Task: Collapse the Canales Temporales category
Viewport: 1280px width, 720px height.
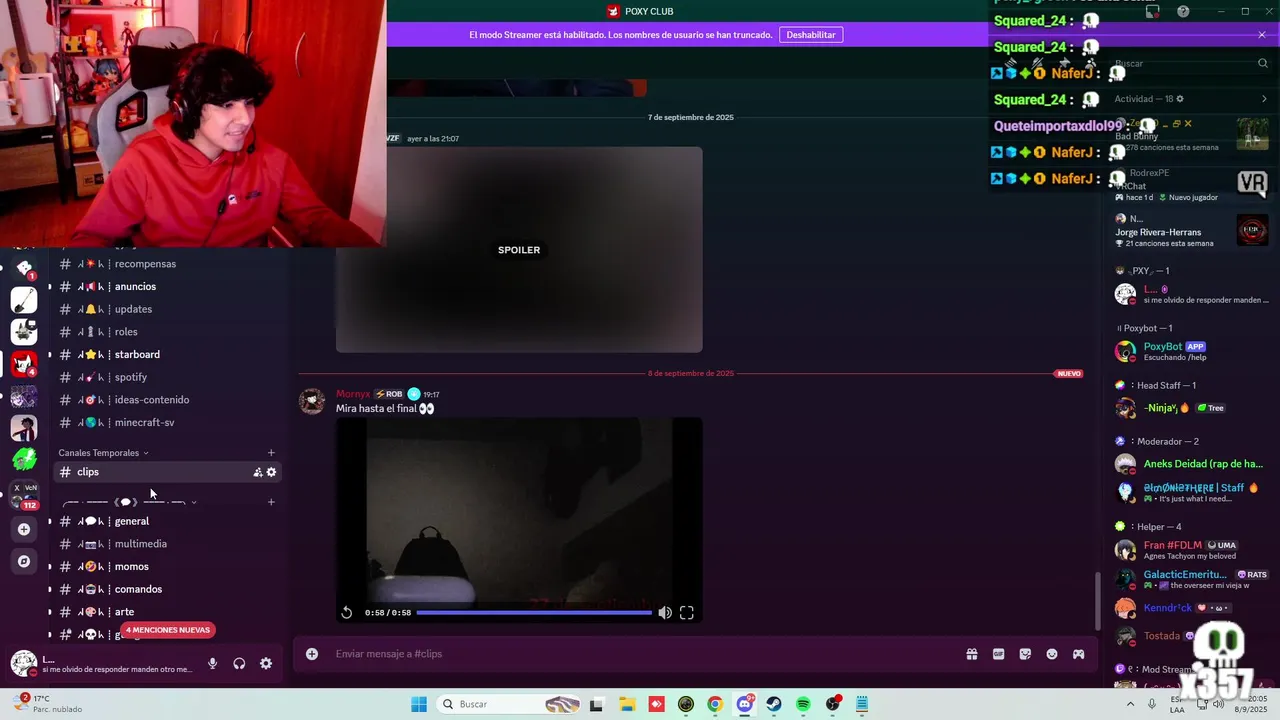Action: pyautogui.click(x=103, y=453)
